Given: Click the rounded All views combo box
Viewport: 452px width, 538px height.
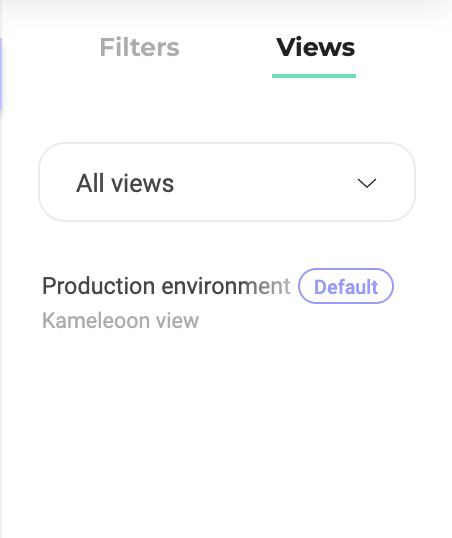Looking at the screenshot, I should [227, 182].
